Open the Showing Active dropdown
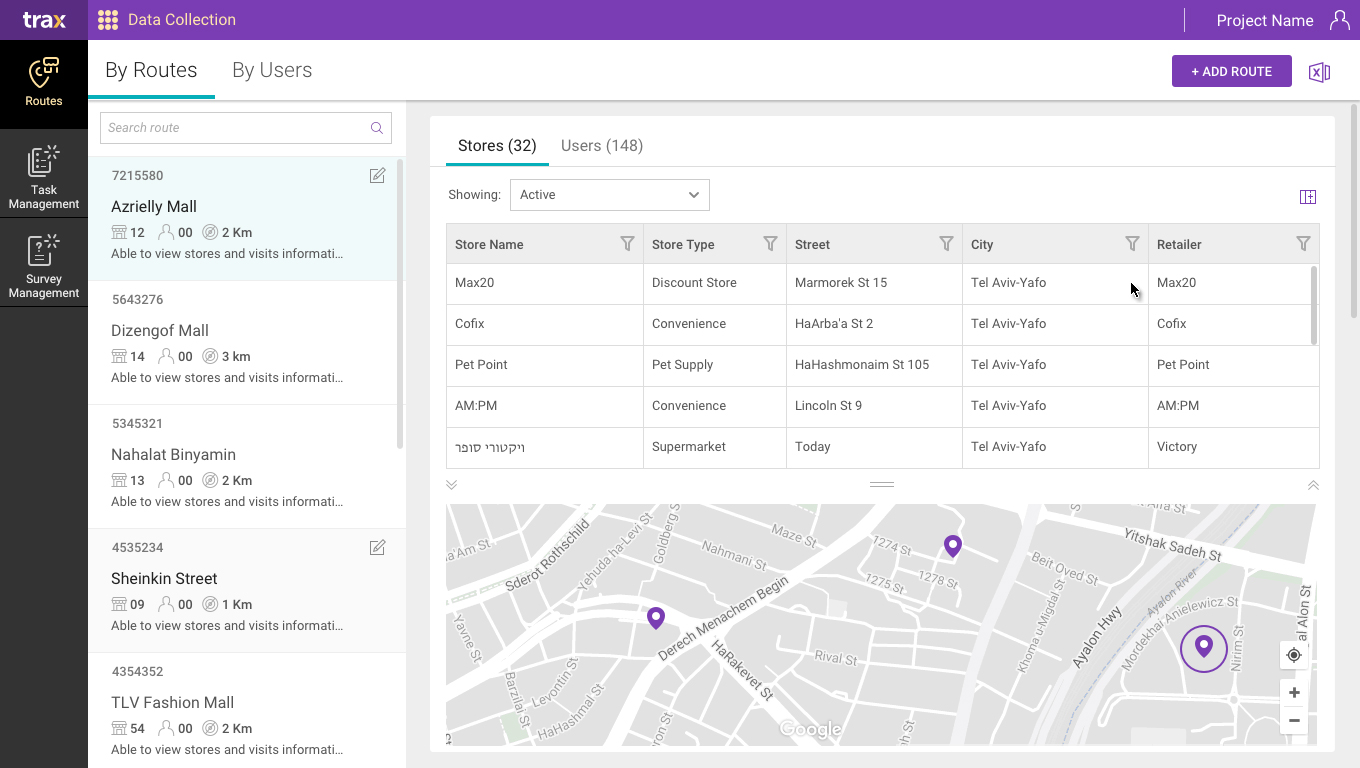The height and width of the screenshot is (768, 1360). point(609,195)
